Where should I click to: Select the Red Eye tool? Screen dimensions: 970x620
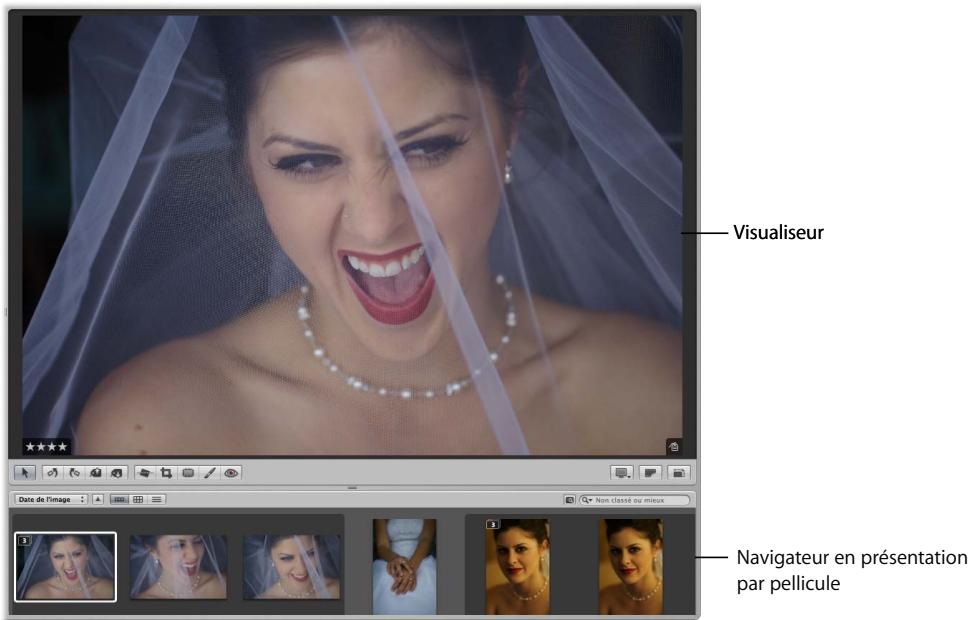[x=231, y=473]
